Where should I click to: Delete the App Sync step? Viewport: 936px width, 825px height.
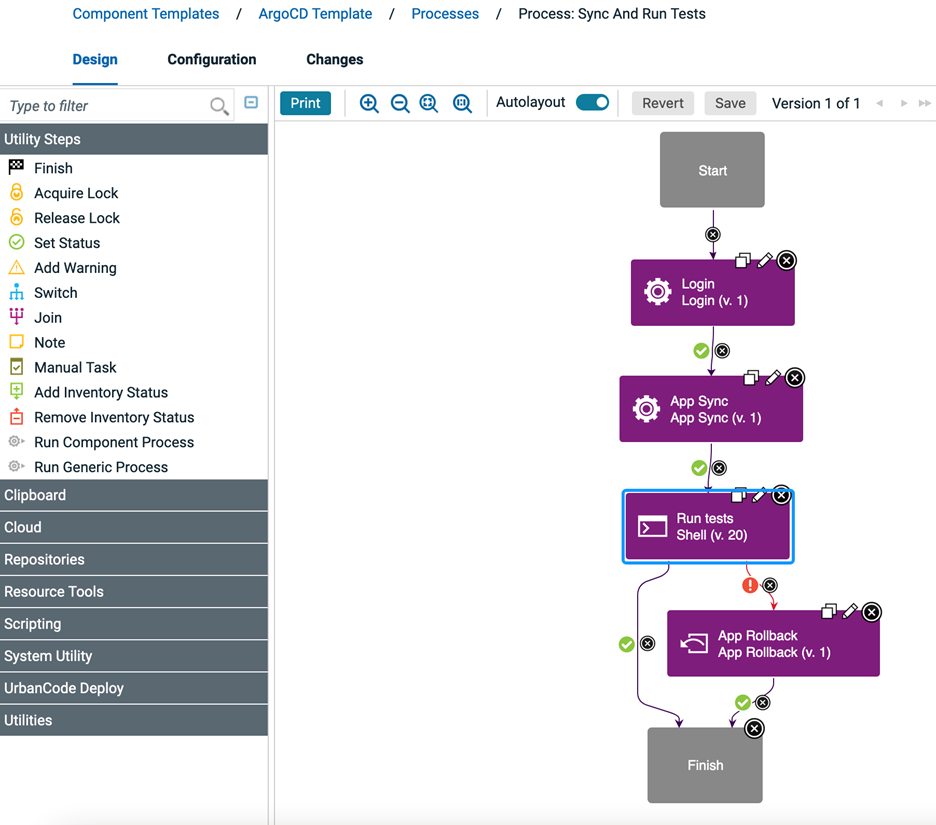[795, 377]
